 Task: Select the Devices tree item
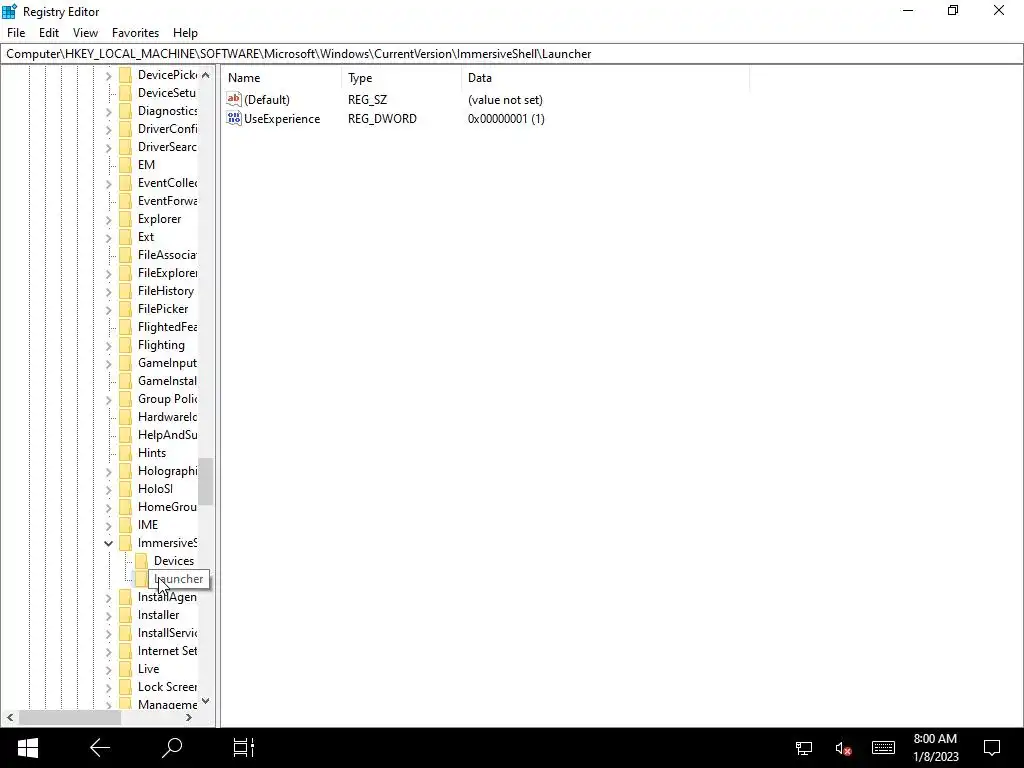click(x=174, y=561)
